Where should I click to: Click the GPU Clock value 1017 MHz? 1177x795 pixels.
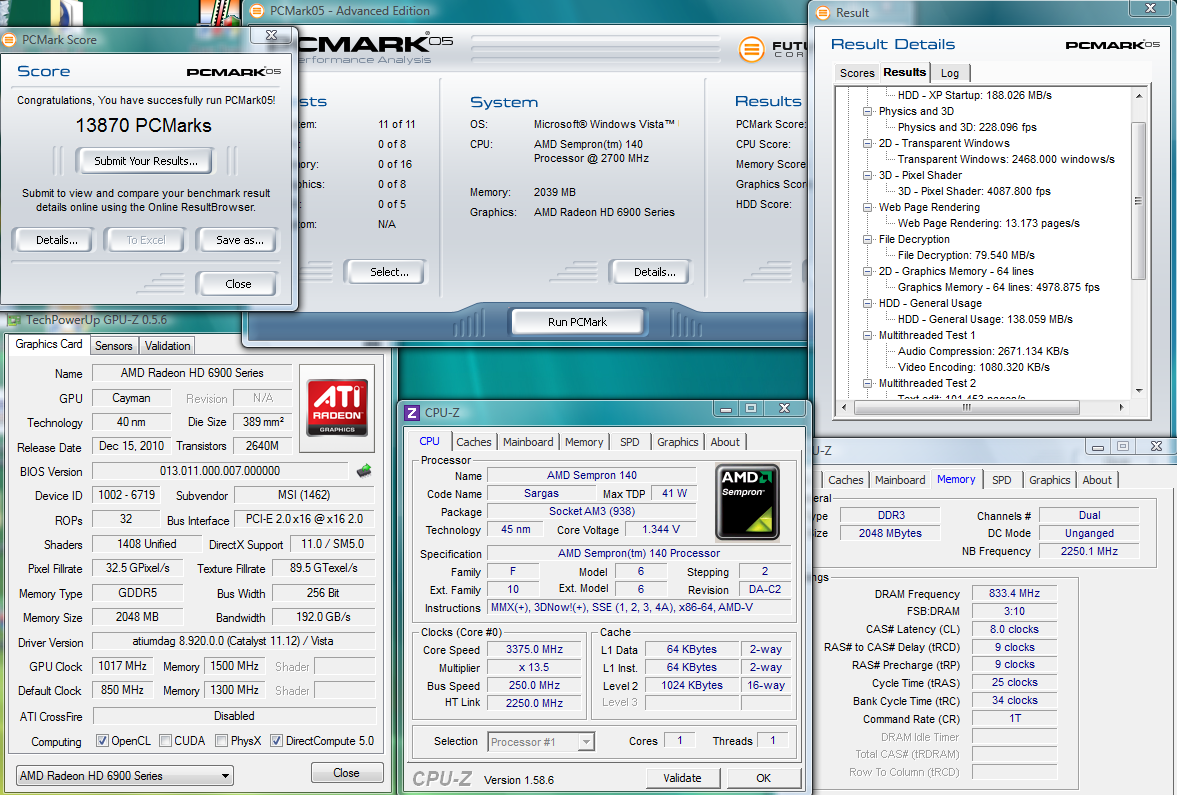point(122,666)
